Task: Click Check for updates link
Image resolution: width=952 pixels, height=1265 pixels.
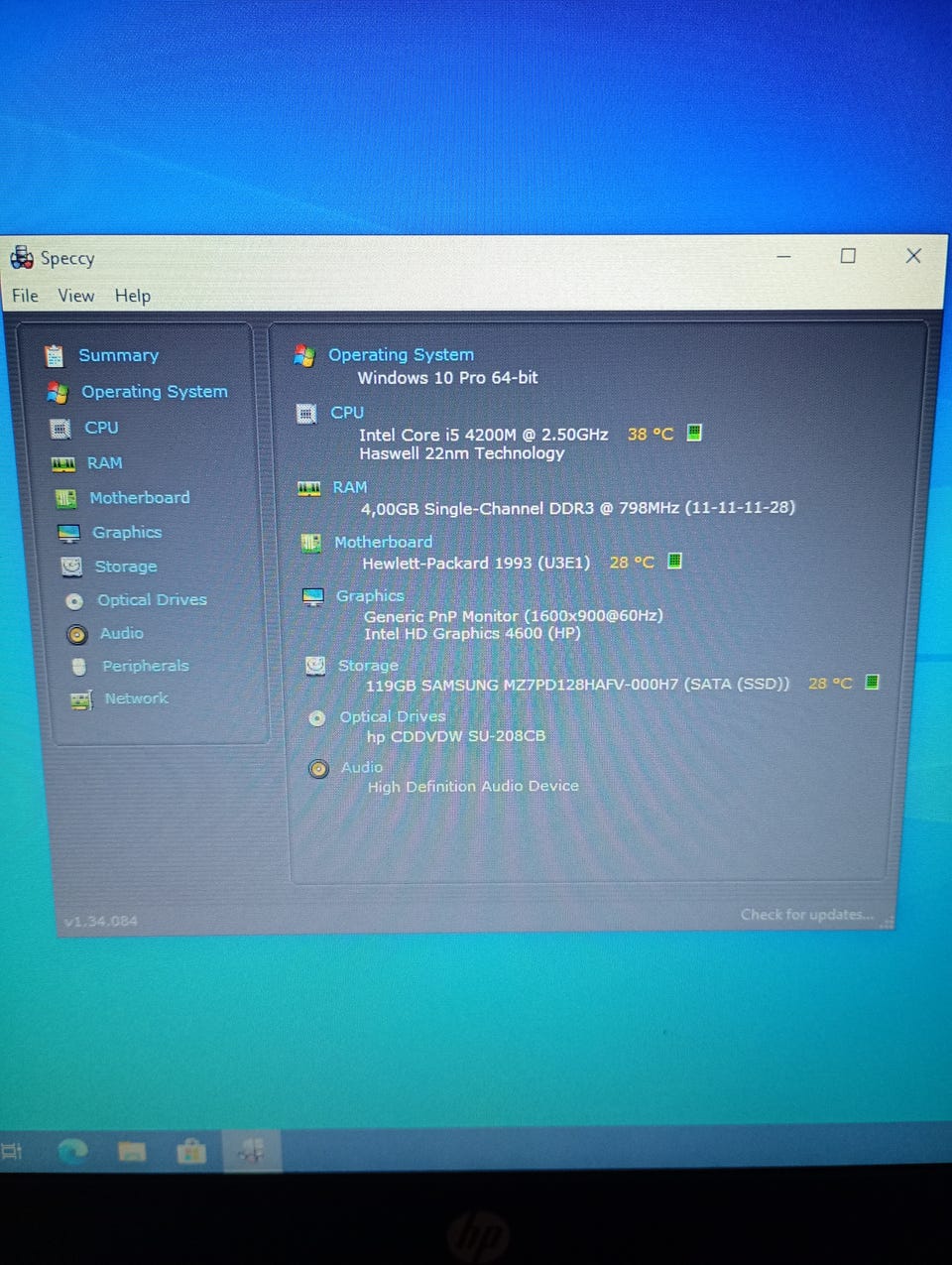Action: [807, 915]
